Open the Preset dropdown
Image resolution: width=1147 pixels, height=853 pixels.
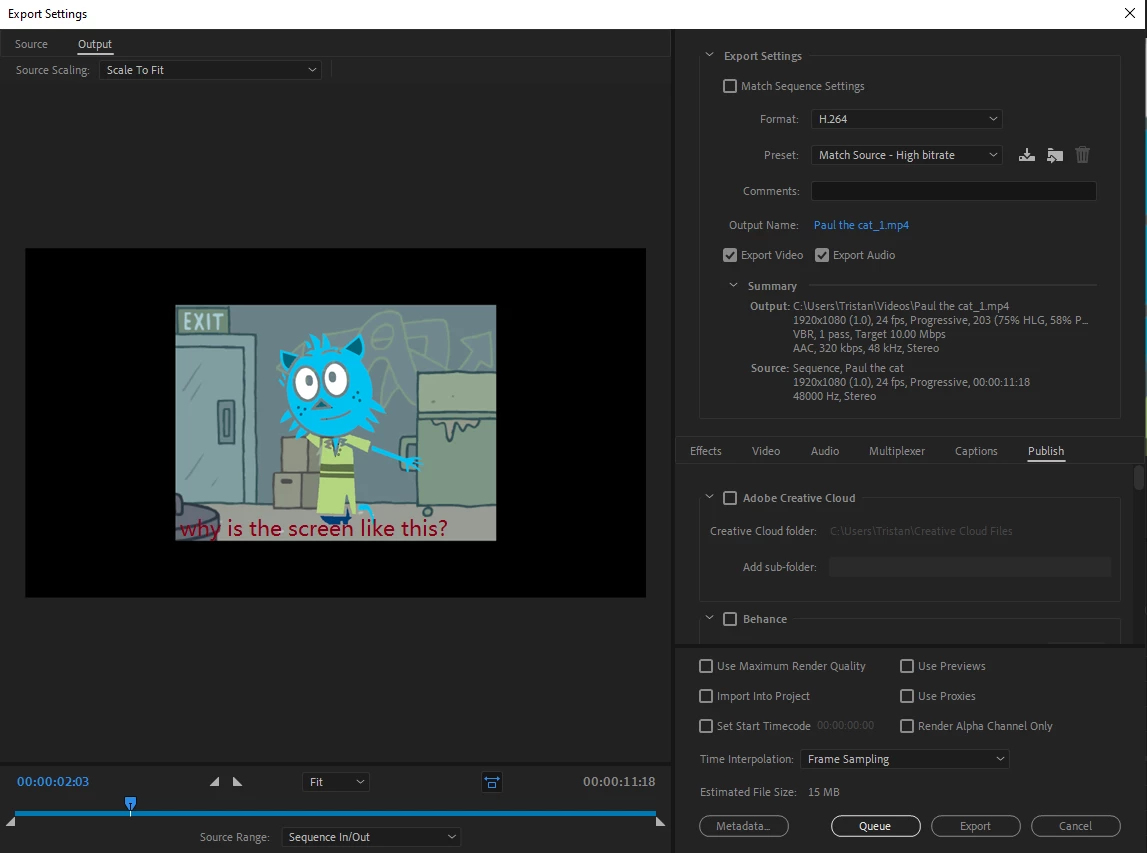[x=906, y=155]
